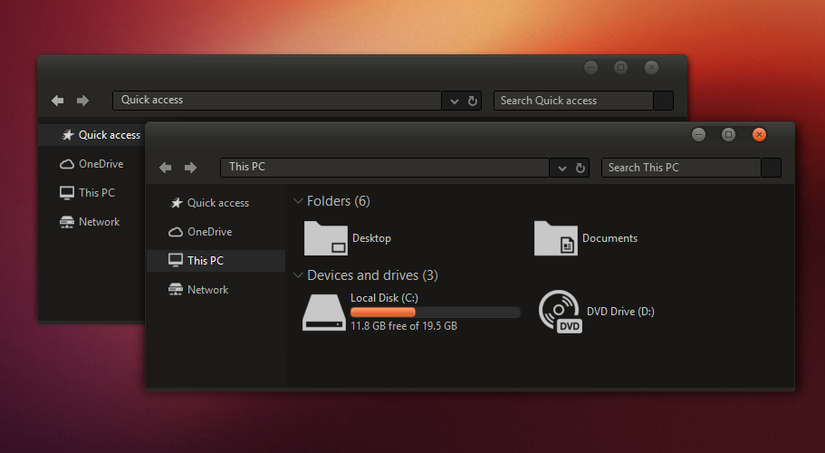Select the Documents folder icon
Screen dimensions: 825x453
tap(556, 238)
